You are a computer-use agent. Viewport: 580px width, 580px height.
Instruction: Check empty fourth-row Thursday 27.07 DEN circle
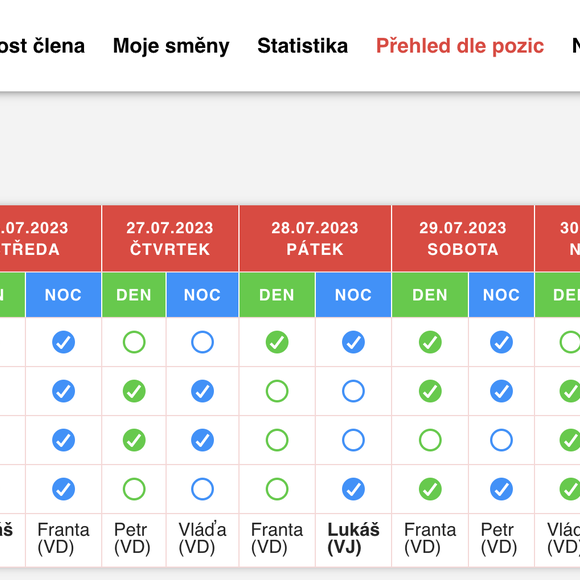(134, 489)
